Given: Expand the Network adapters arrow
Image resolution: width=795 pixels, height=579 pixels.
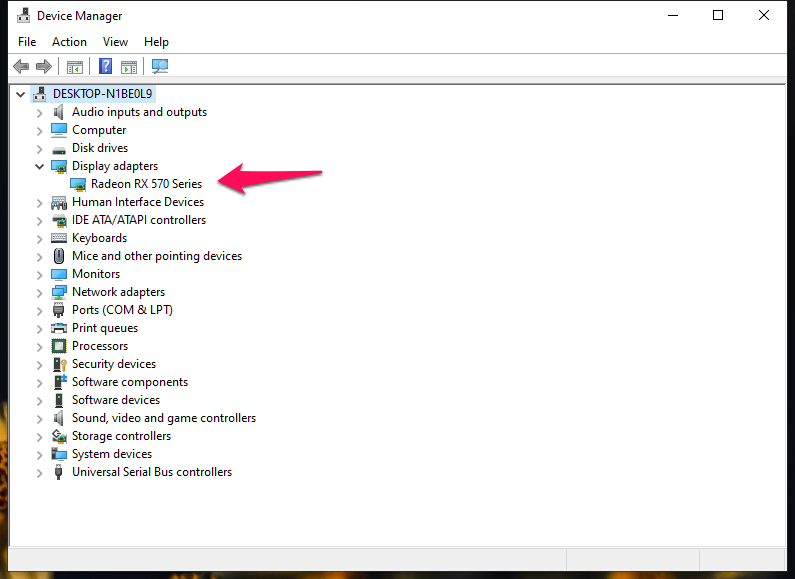Looking at the screenshot, I should pos(40,293).
